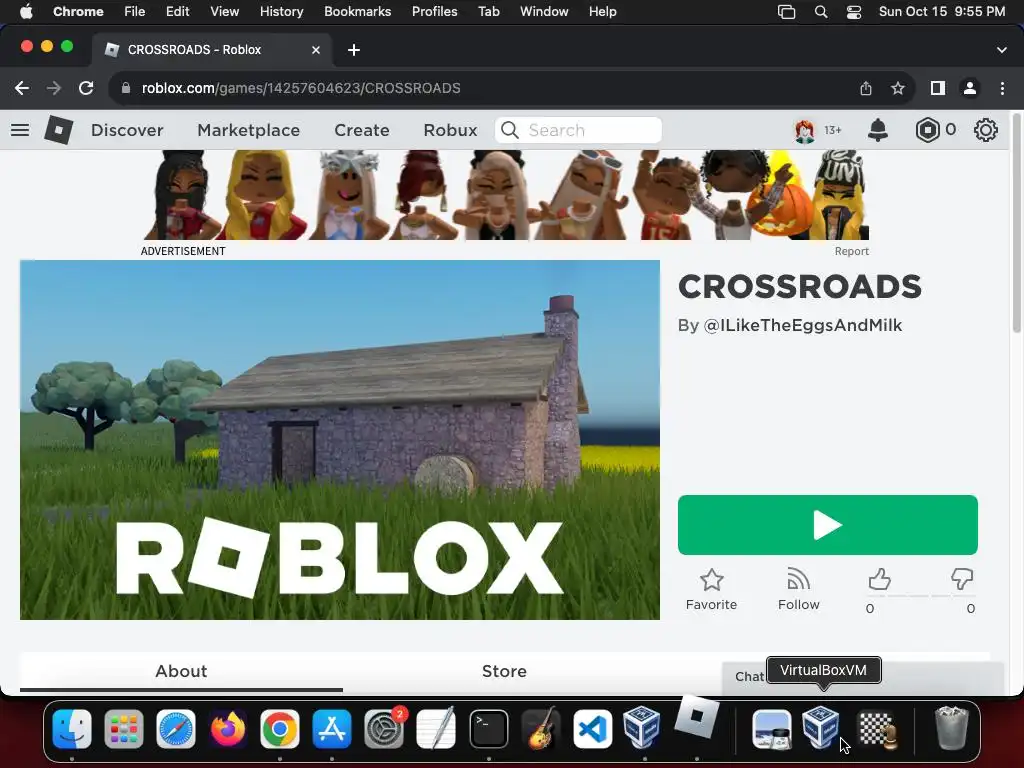Image resolution: width=1024 pixels, height=768 pixels.
Task: Open the Robux balance icon
Action: coord(927,130)
